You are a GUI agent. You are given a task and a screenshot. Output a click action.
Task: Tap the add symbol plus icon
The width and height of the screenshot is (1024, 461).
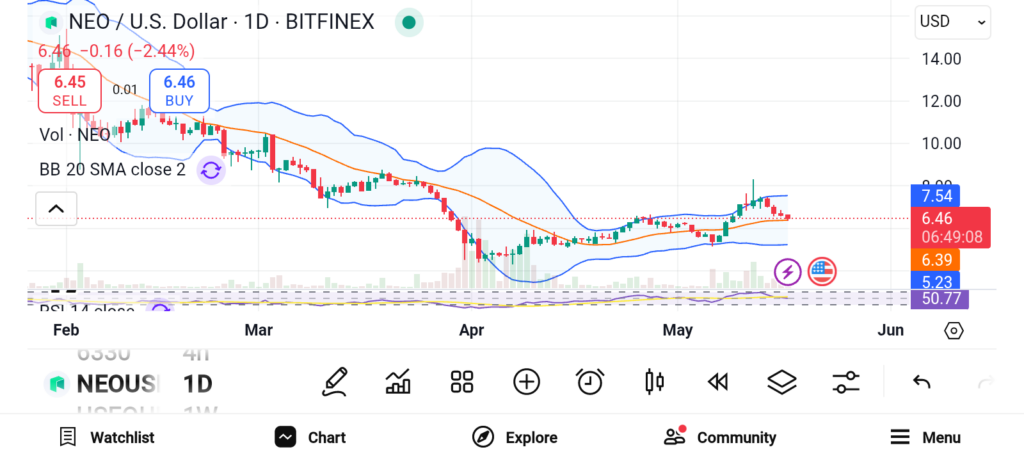click(526, 381)
